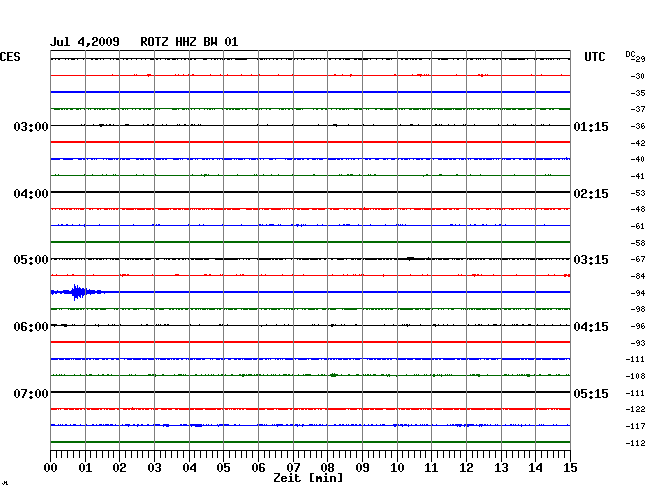Select the 06 minute axis label
Screen dimensions: 650x494
258,468
